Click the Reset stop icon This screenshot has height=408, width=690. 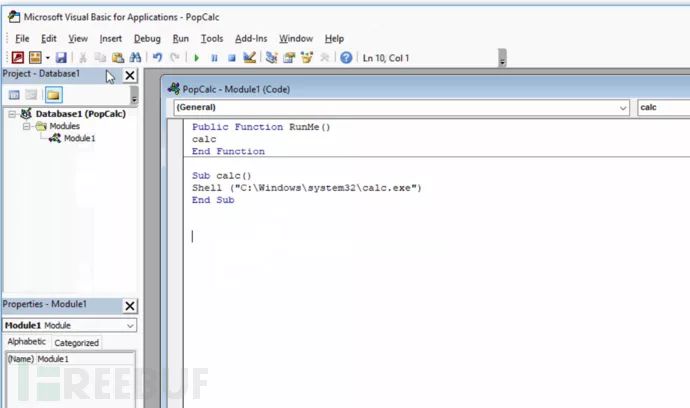(232, 58)
